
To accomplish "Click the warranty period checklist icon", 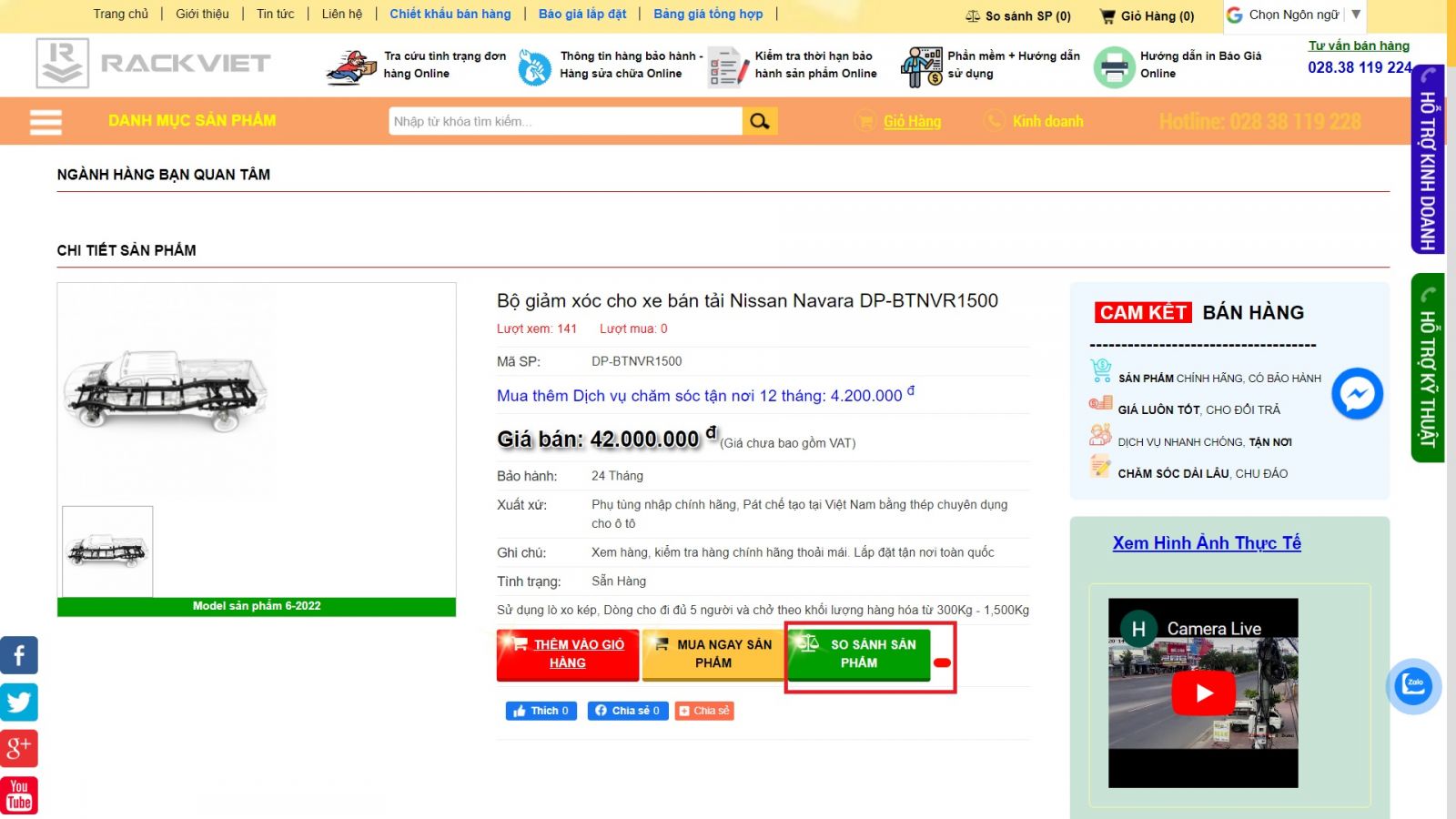I will (728, 66).
